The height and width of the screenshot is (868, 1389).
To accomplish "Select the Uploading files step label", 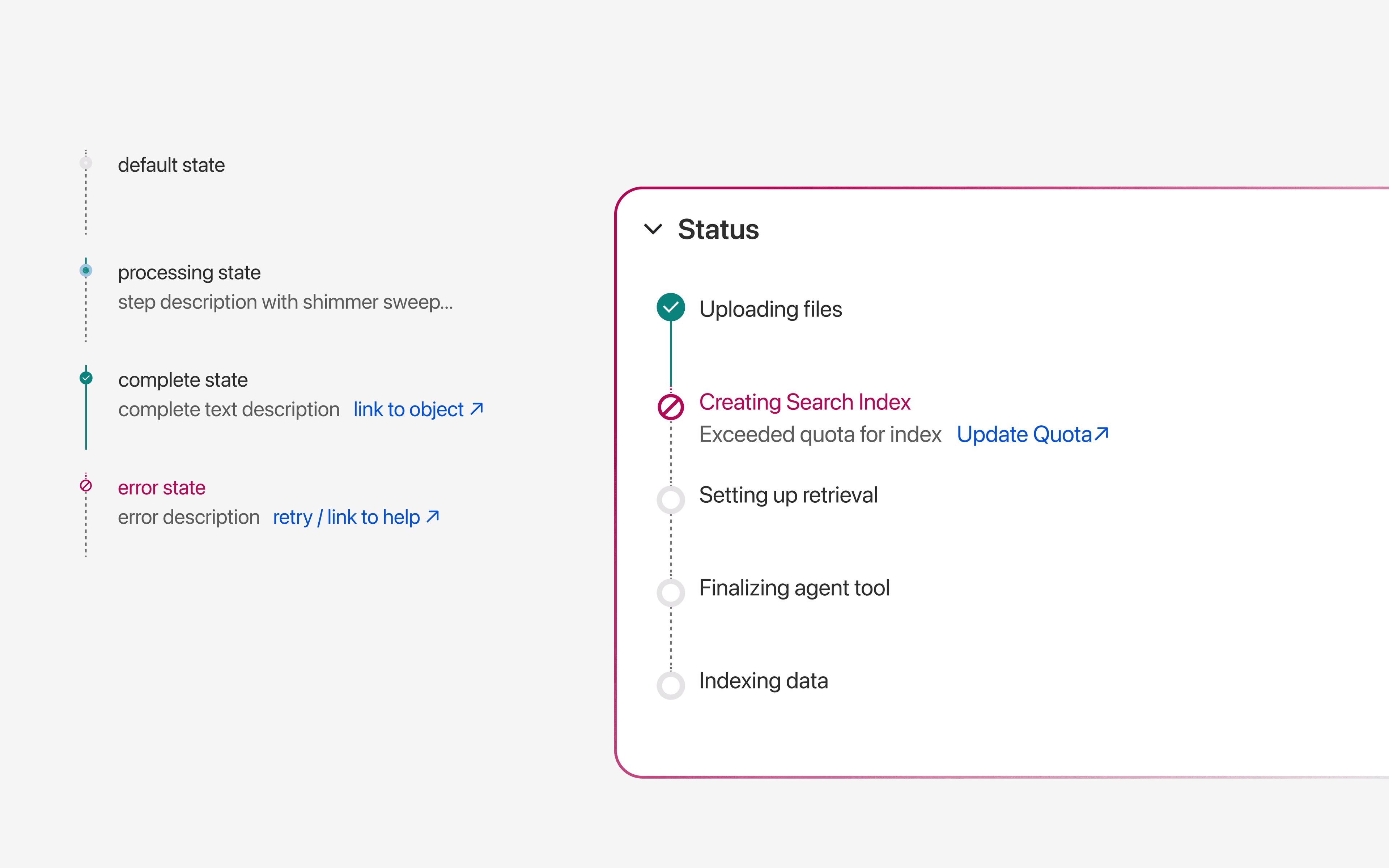I will pyautogui.click(x=770, y=310).
